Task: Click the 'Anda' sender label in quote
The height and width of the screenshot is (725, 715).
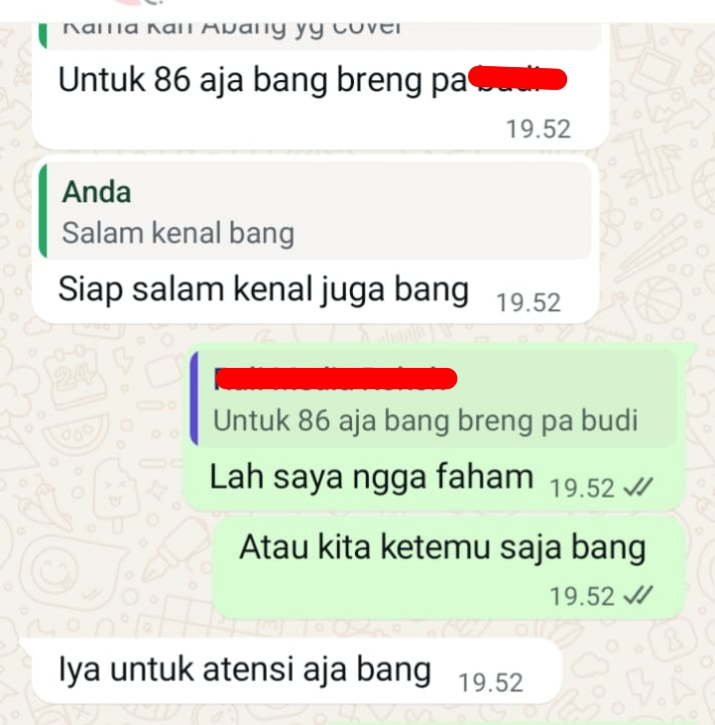Action: (x=97, y=192)
